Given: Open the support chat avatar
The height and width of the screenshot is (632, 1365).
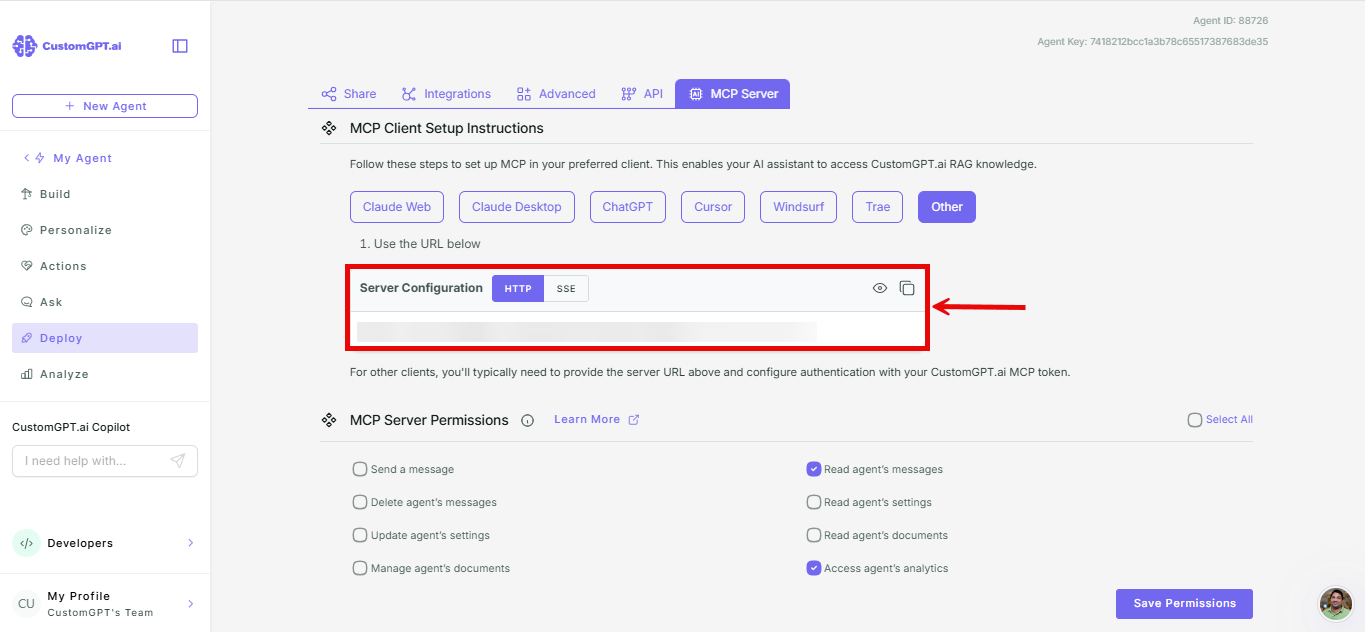Looking at the screenshot, I should pyautogui.click(x=1336, y=604).
